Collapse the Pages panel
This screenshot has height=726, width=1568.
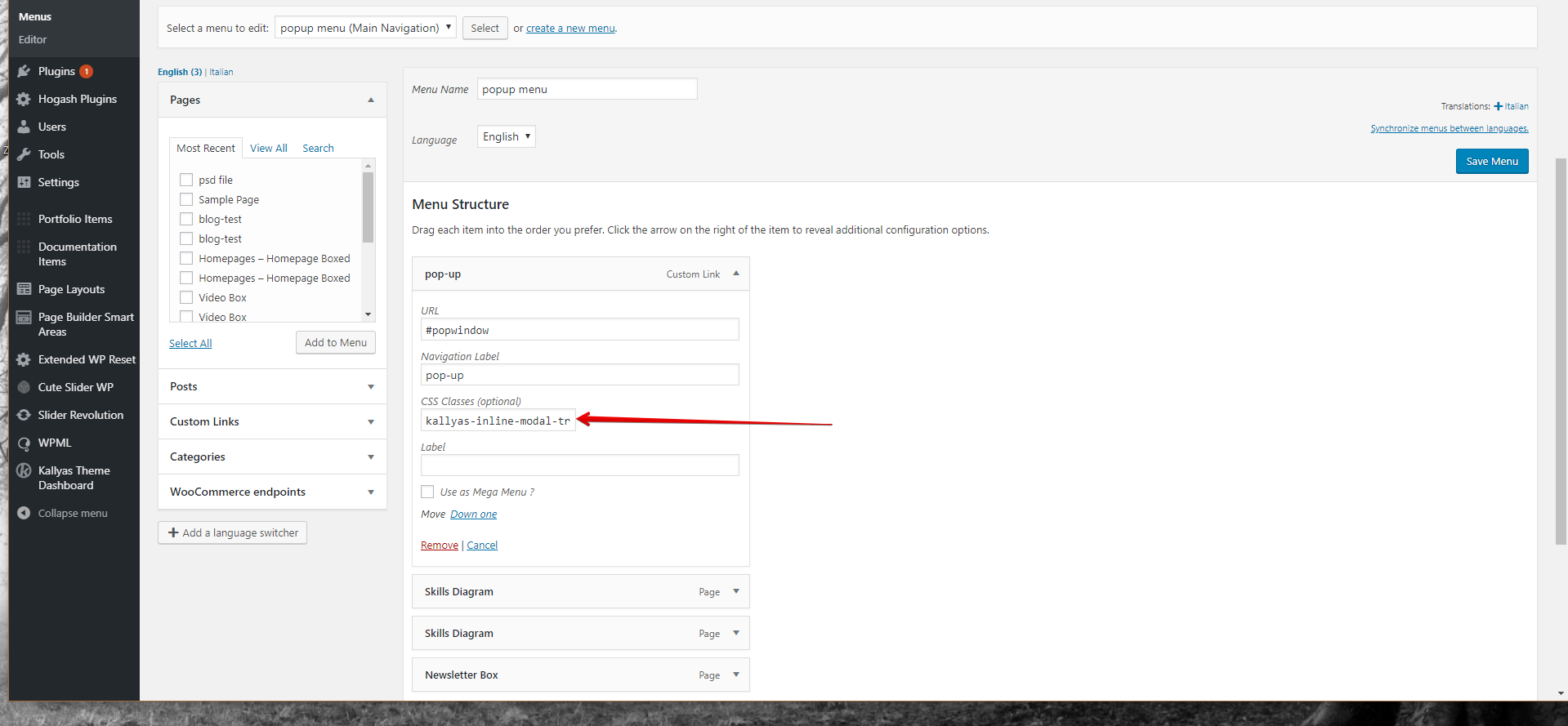371,100
